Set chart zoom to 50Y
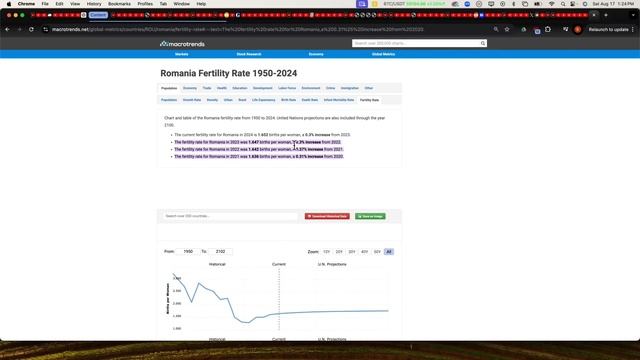The height and width of the screenshot is (360, 640). [377, 252]
